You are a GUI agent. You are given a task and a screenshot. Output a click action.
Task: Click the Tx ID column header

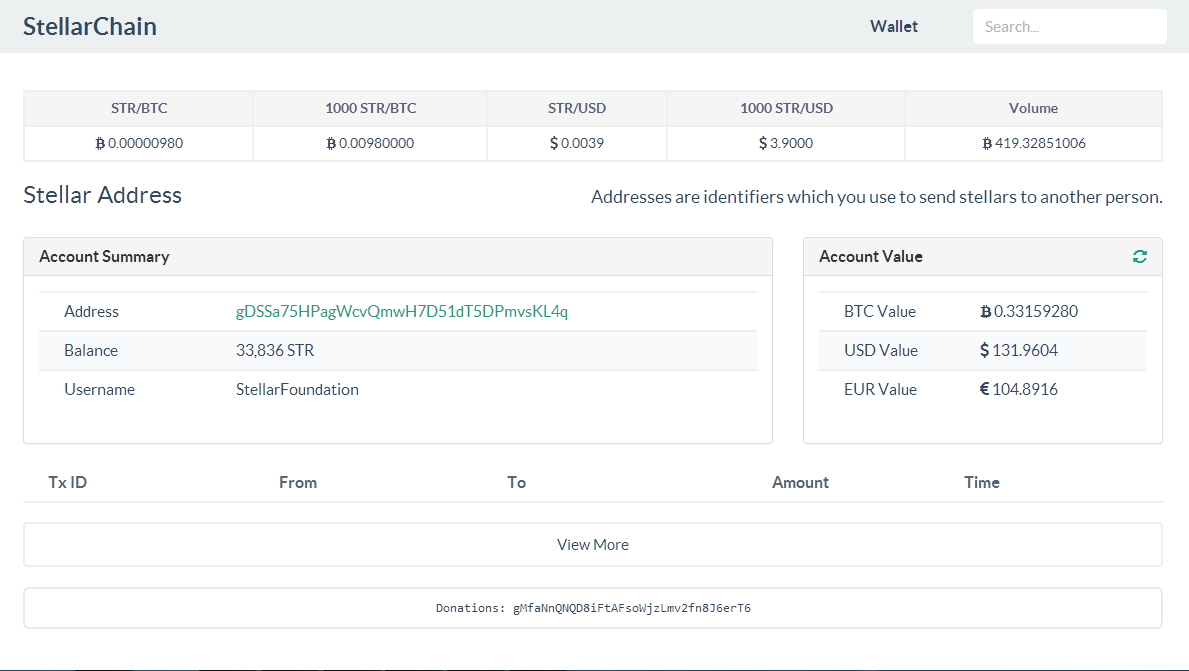[68, 482]
